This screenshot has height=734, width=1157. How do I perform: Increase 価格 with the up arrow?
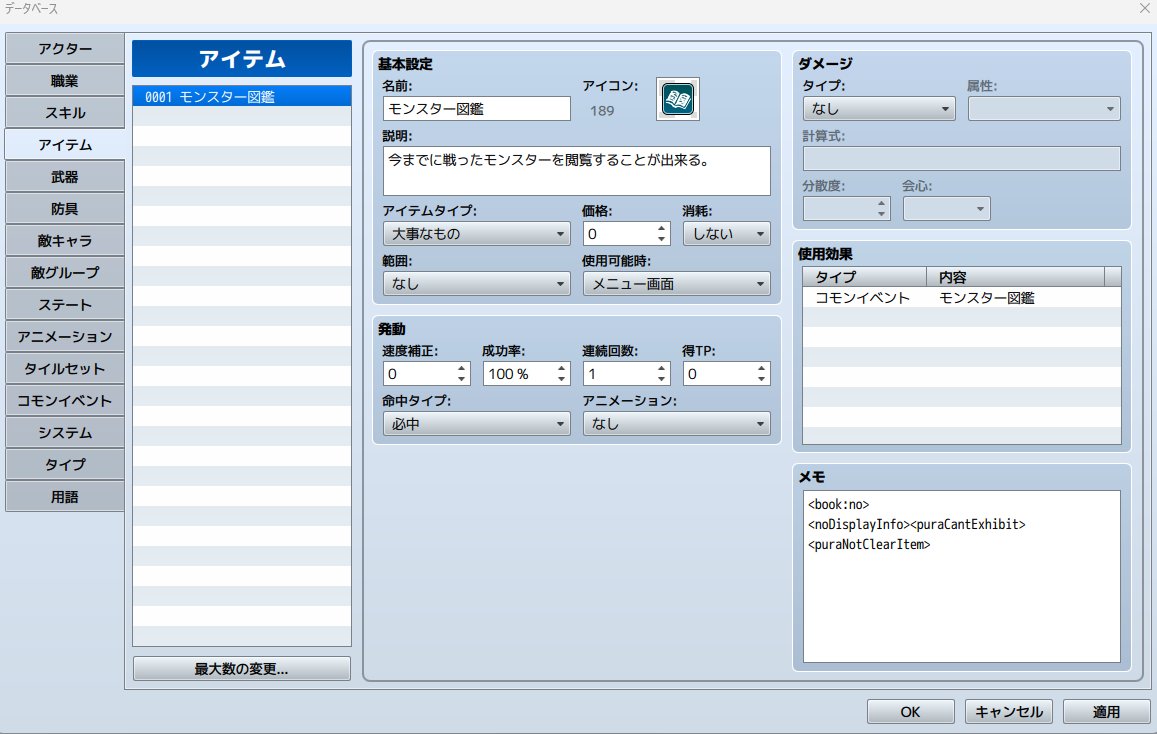662,229
